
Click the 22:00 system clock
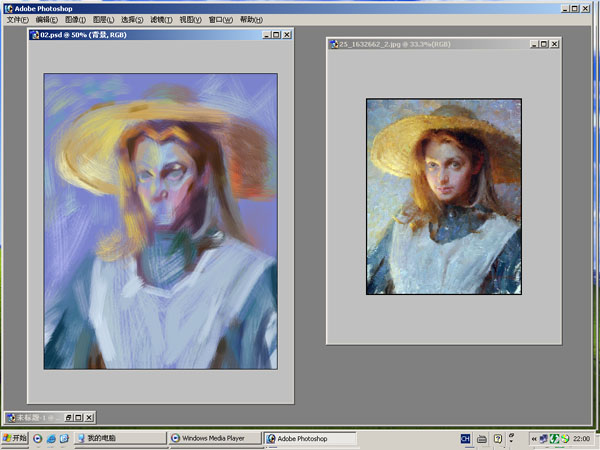click(x=581, y=439)
